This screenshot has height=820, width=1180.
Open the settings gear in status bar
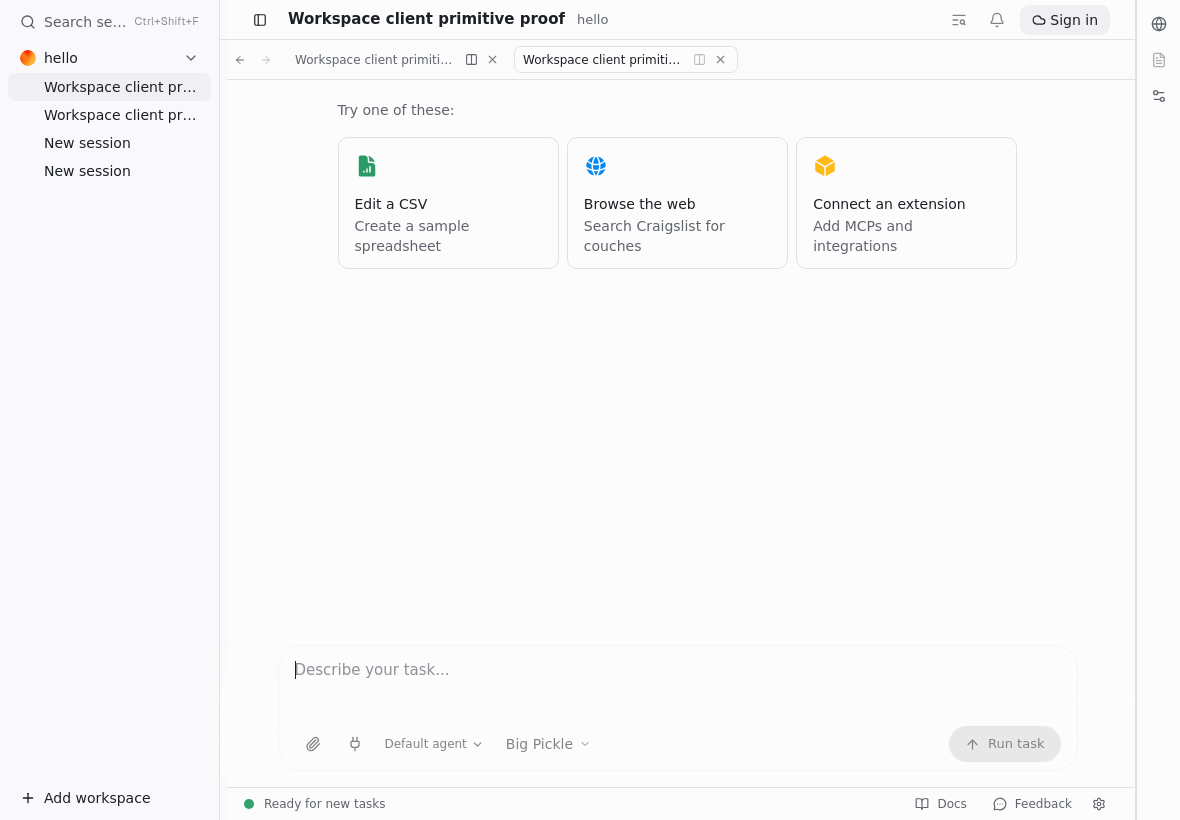1099,804
